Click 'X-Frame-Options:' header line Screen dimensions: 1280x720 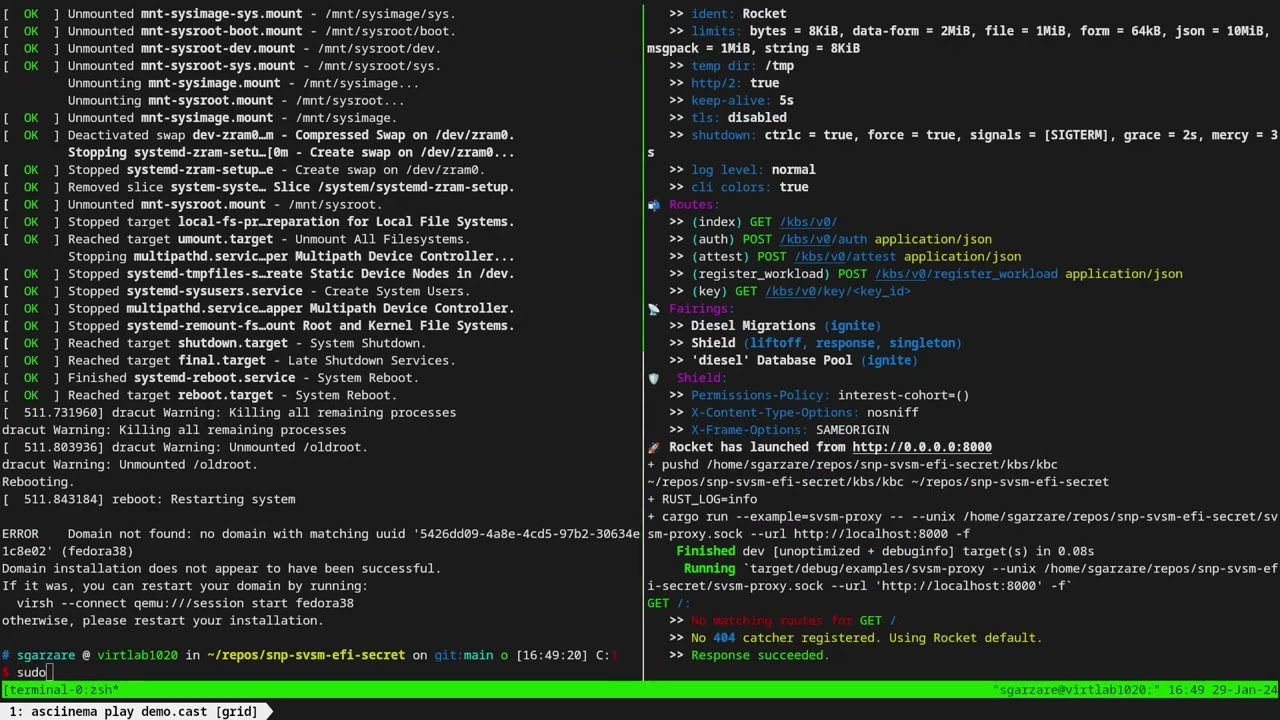click(778, 430)
